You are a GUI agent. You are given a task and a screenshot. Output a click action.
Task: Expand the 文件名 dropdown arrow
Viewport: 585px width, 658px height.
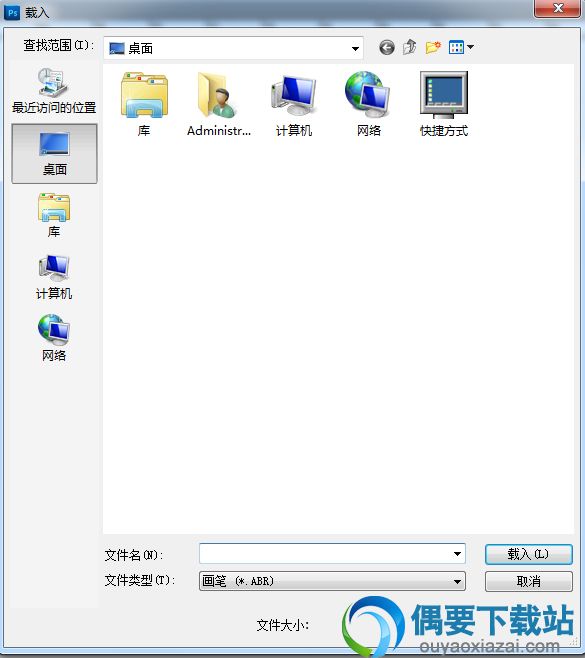point(457,554)
